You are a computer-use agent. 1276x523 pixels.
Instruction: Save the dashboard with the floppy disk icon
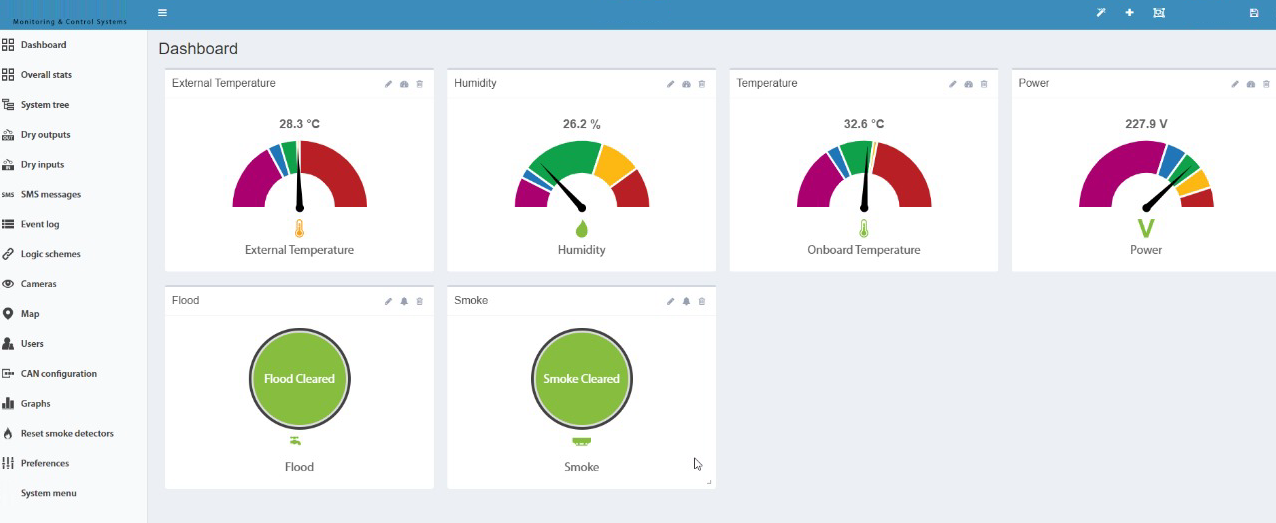point(1254,13)
